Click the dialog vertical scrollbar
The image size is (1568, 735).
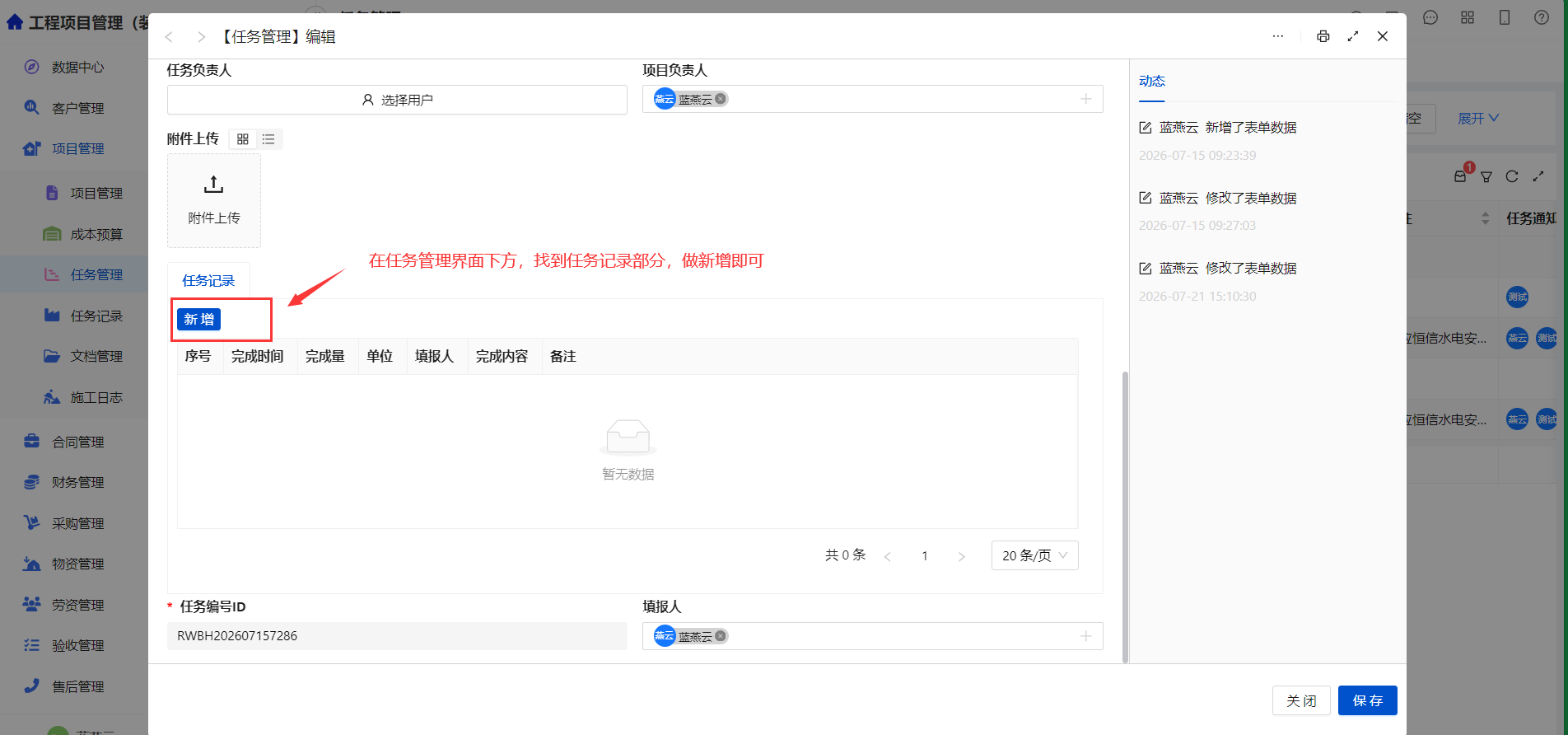(x=1125, y=516)
